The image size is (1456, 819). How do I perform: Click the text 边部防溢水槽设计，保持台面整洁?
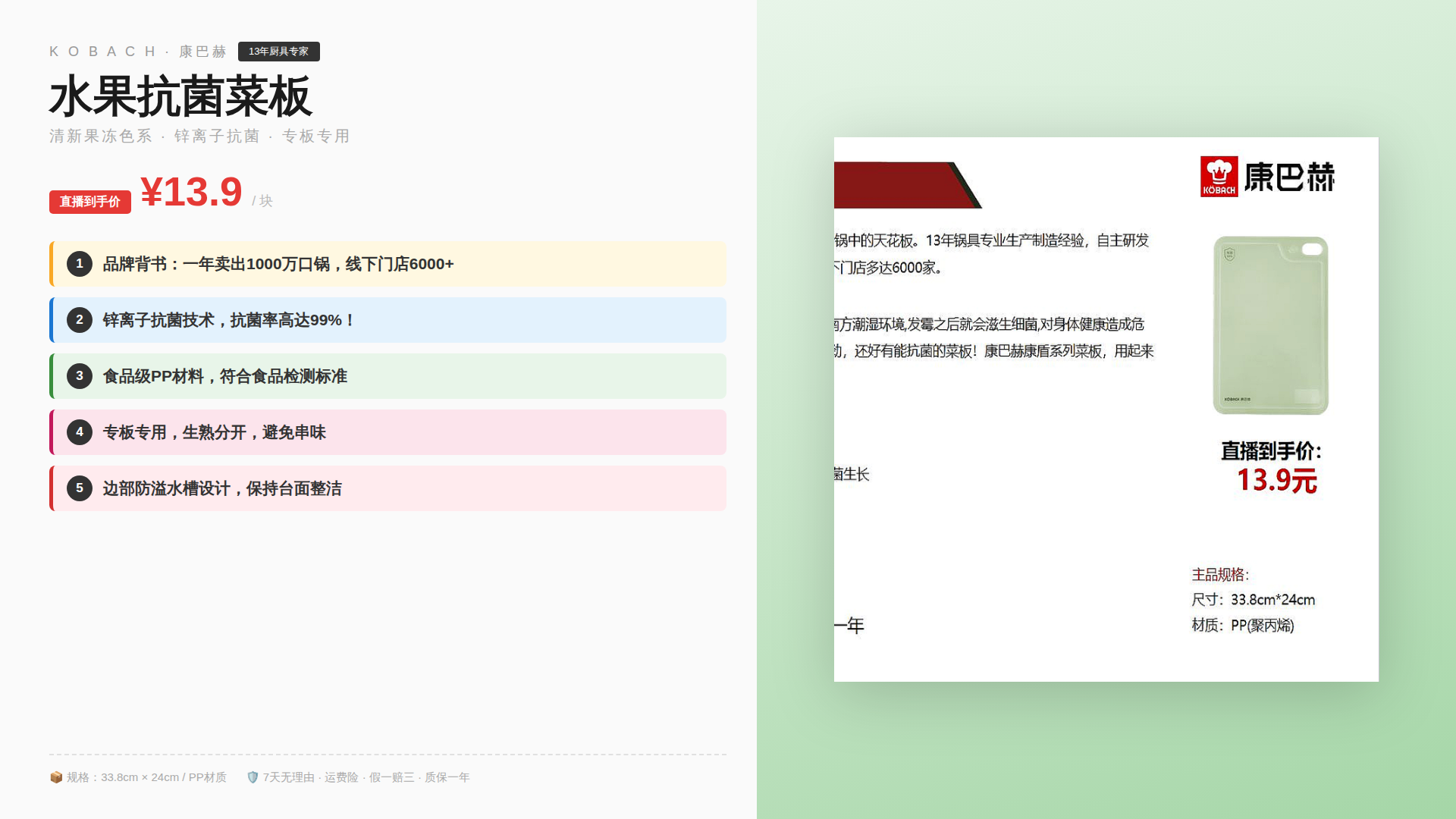222,488
